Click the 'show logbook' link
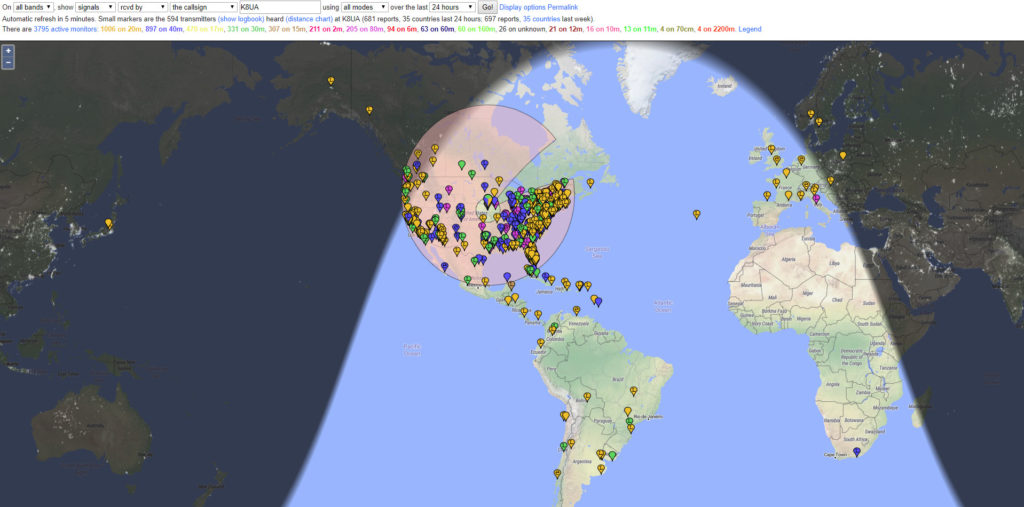 click(241, 19)
